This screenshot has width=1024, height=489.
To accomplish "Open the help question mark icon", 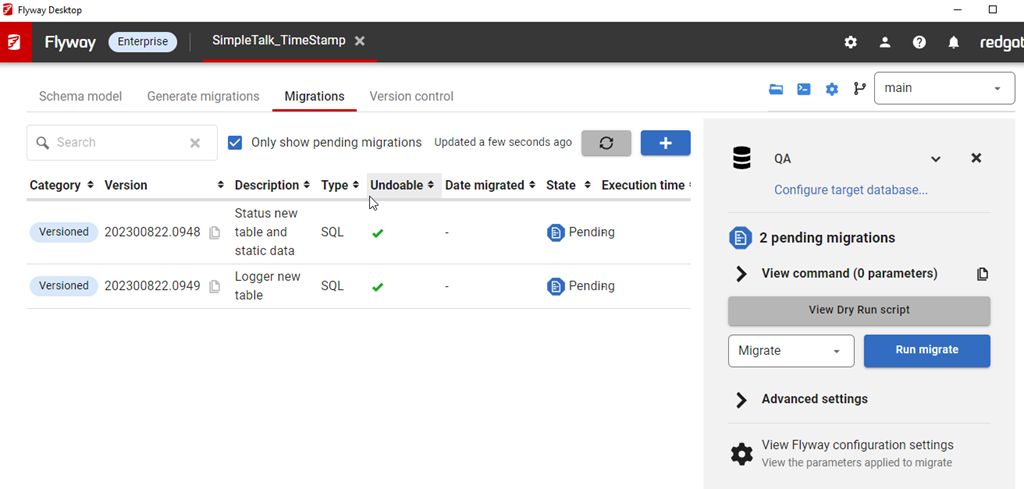I will 919,42.
